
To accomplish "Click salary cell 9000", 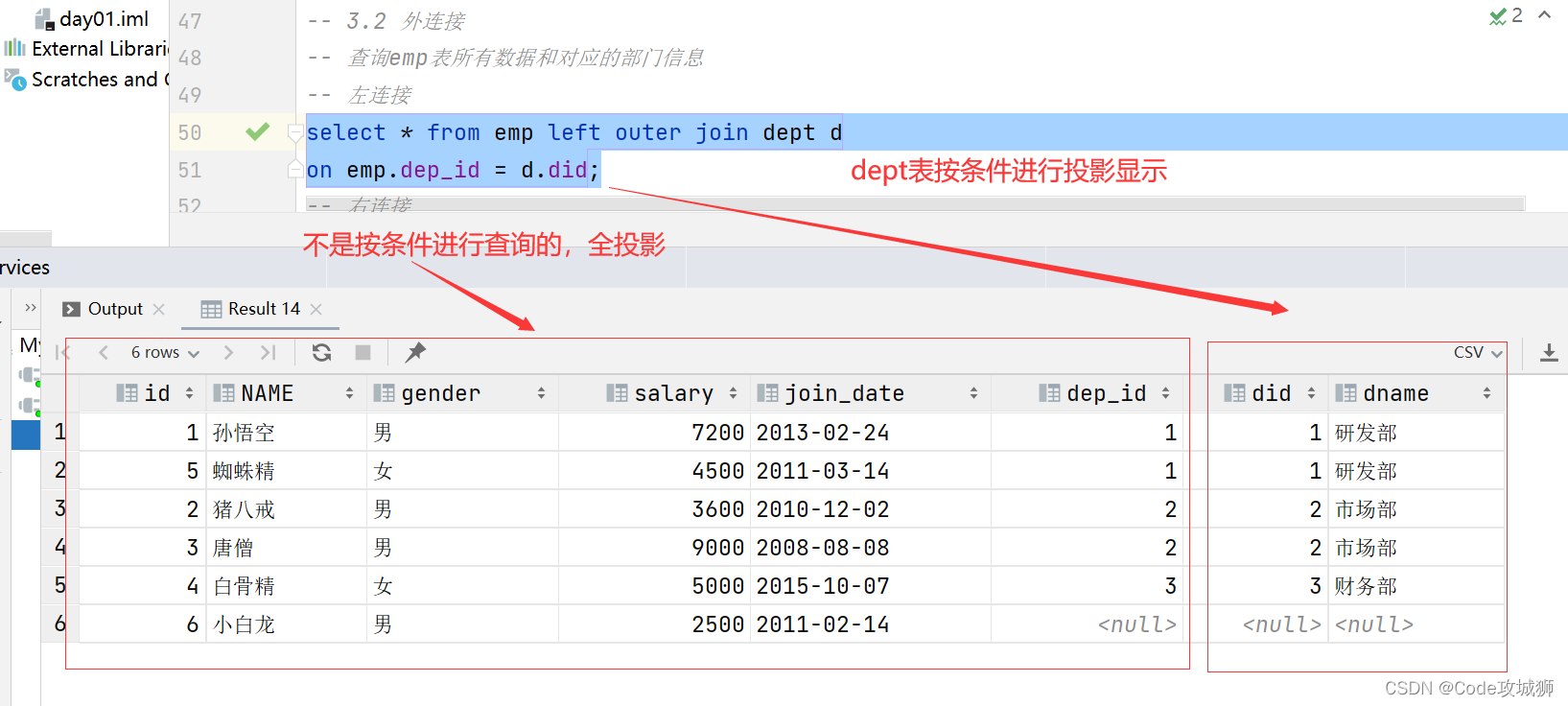I will (654, 548).
